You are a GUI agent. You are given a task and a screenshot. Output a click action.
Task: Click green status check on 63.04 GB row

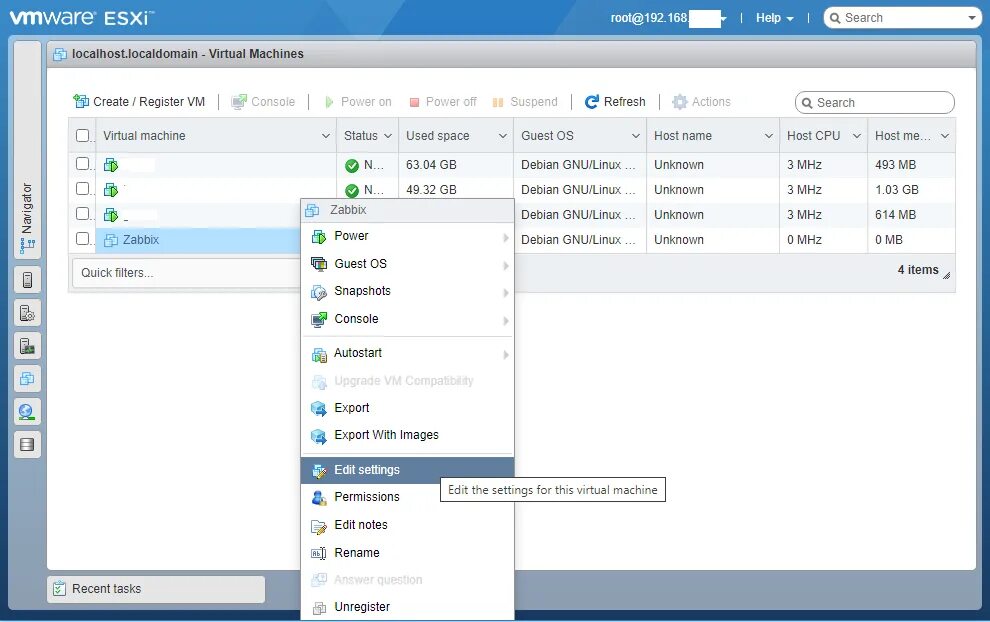pos(352,166)
